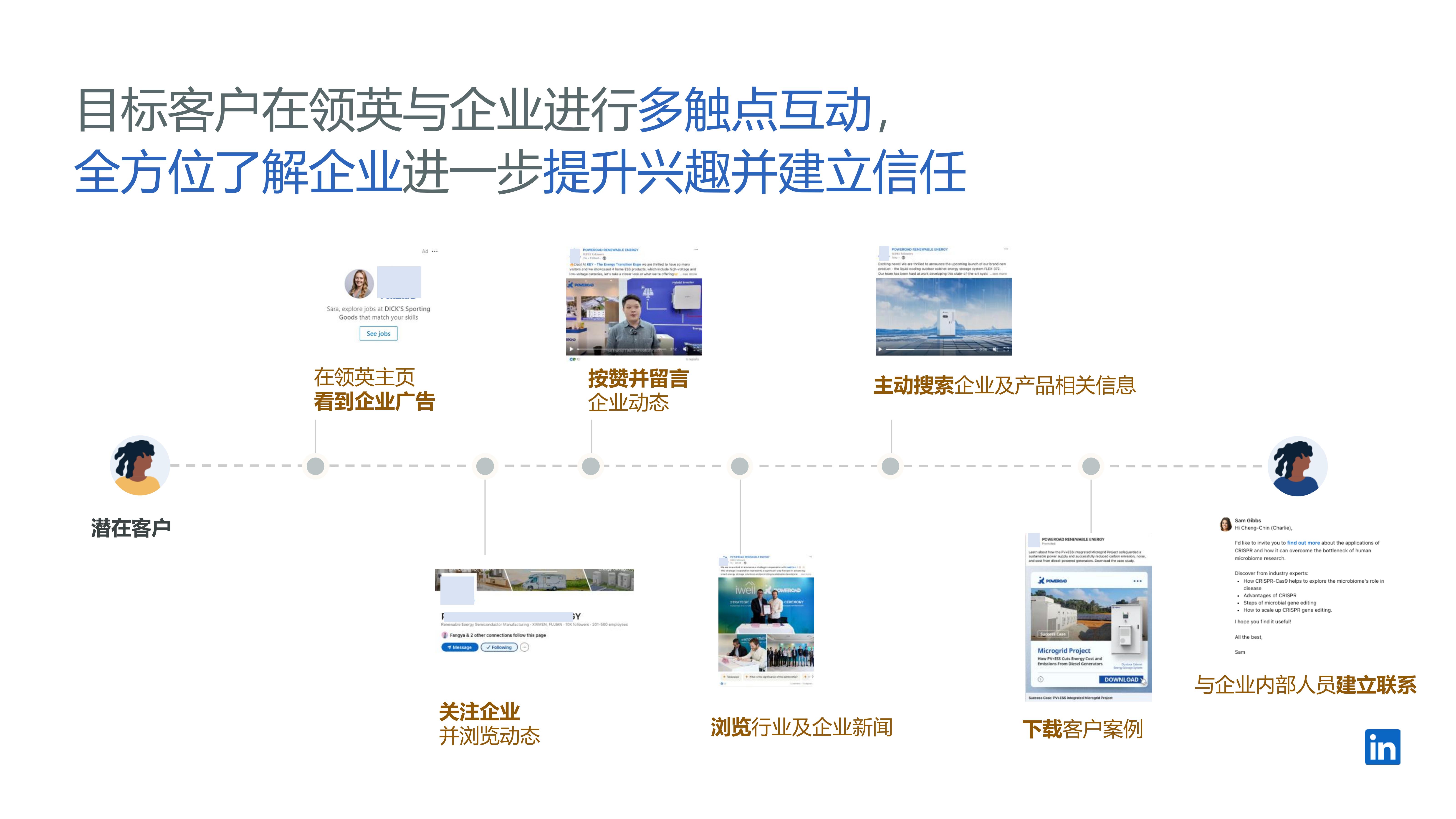This screenshot has width=1456, height=819.
Task: Expand "see more" on KEY Energy Expo post
Action: tap(689, 274)
